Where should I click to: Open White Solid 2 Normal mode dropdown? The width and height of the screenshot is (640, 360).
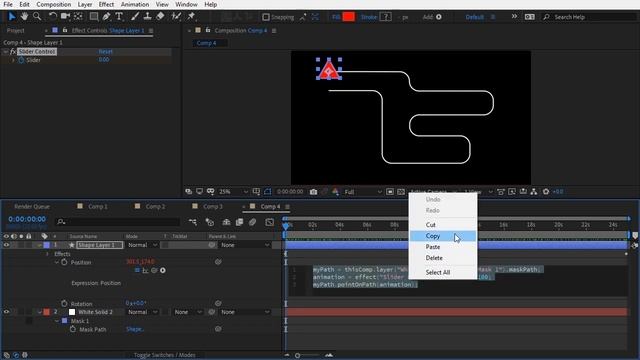(x=142, y=312)
